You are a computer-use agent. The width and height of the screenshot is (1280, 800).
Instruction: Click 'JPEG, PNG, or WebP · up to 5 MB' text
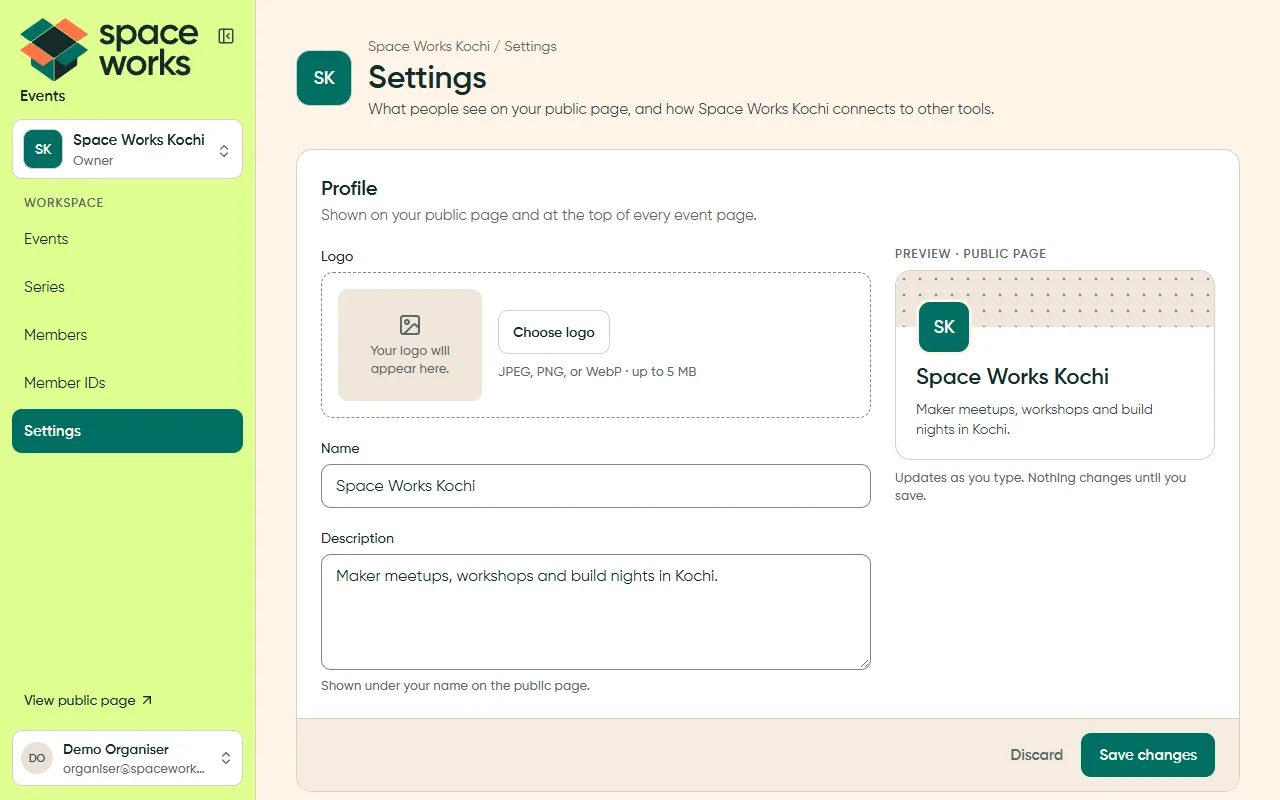(x=597, y=372)
